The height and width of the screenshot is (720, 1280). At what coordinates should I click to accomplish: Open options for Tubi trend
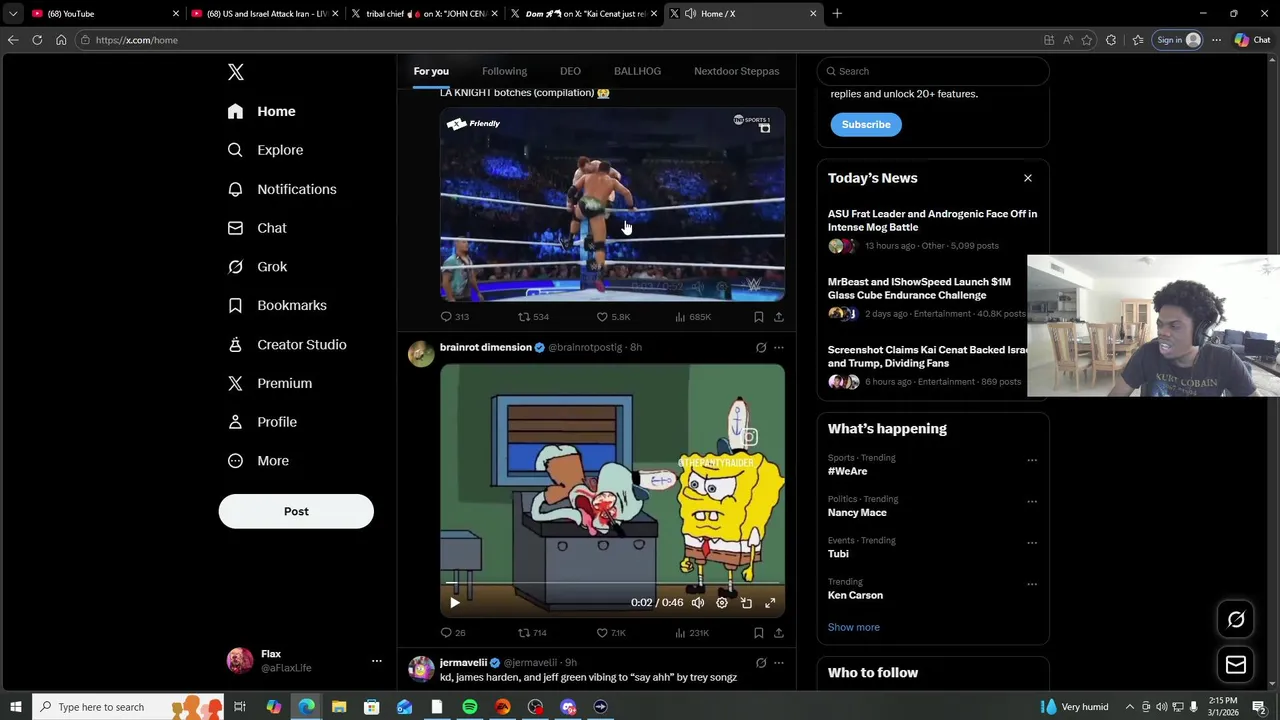coord(1032,543)
